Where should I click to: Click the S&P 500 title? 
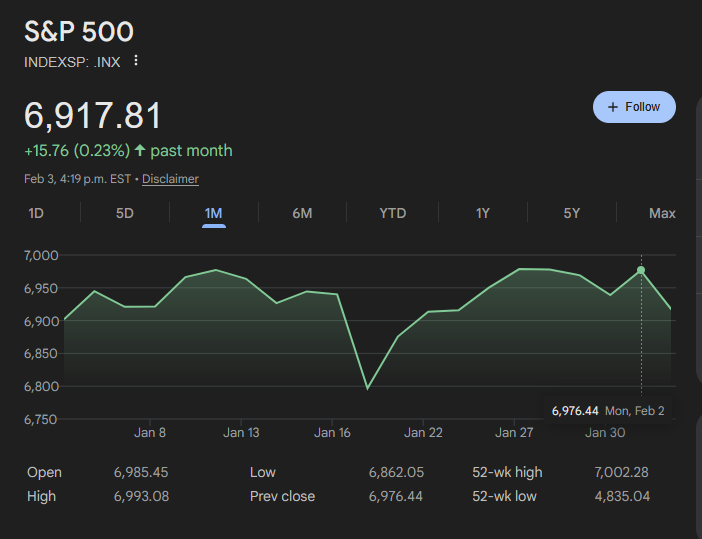click(x=79, y=32)
